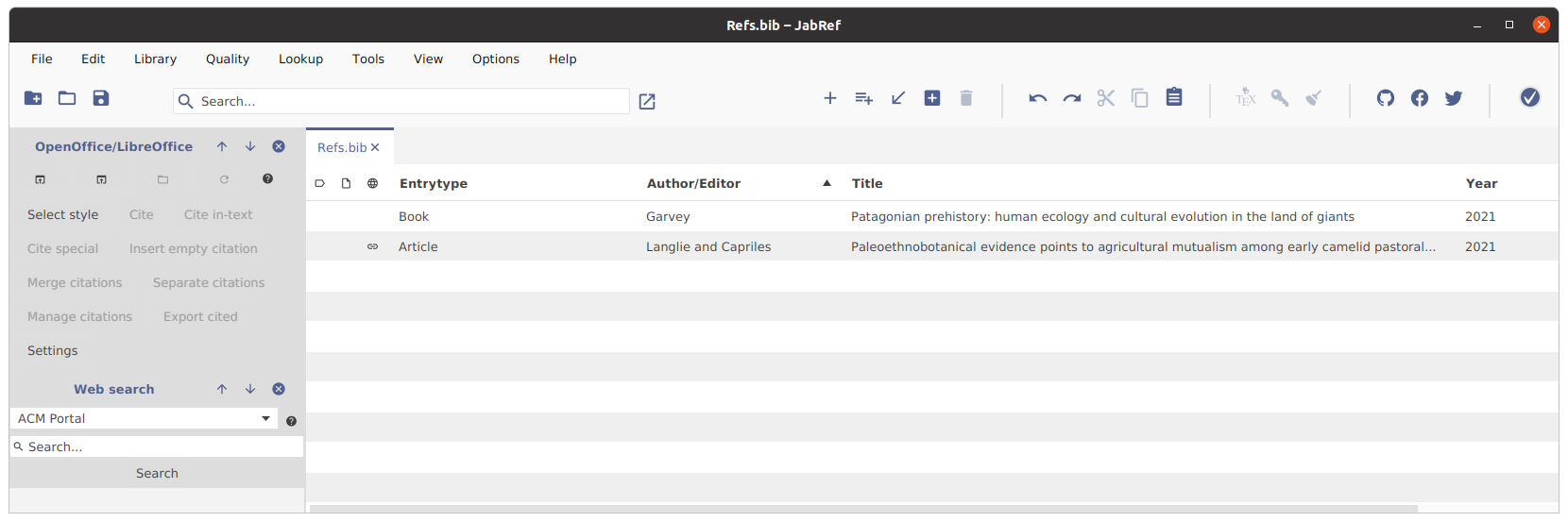Open the View menu
The image size is (1568, 522).
(428, 59)
